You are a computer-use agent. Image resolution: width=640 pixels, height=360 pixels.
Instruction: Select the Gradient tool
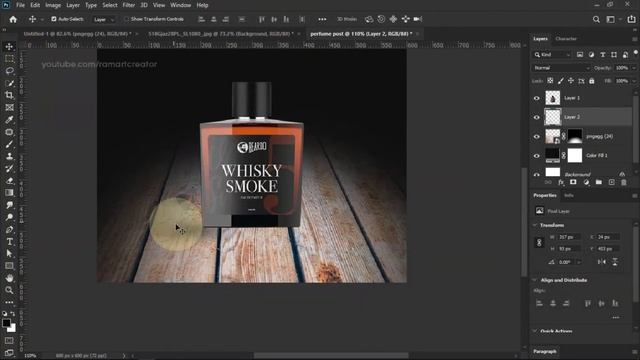pyautogui.click(x=9, y=193)
